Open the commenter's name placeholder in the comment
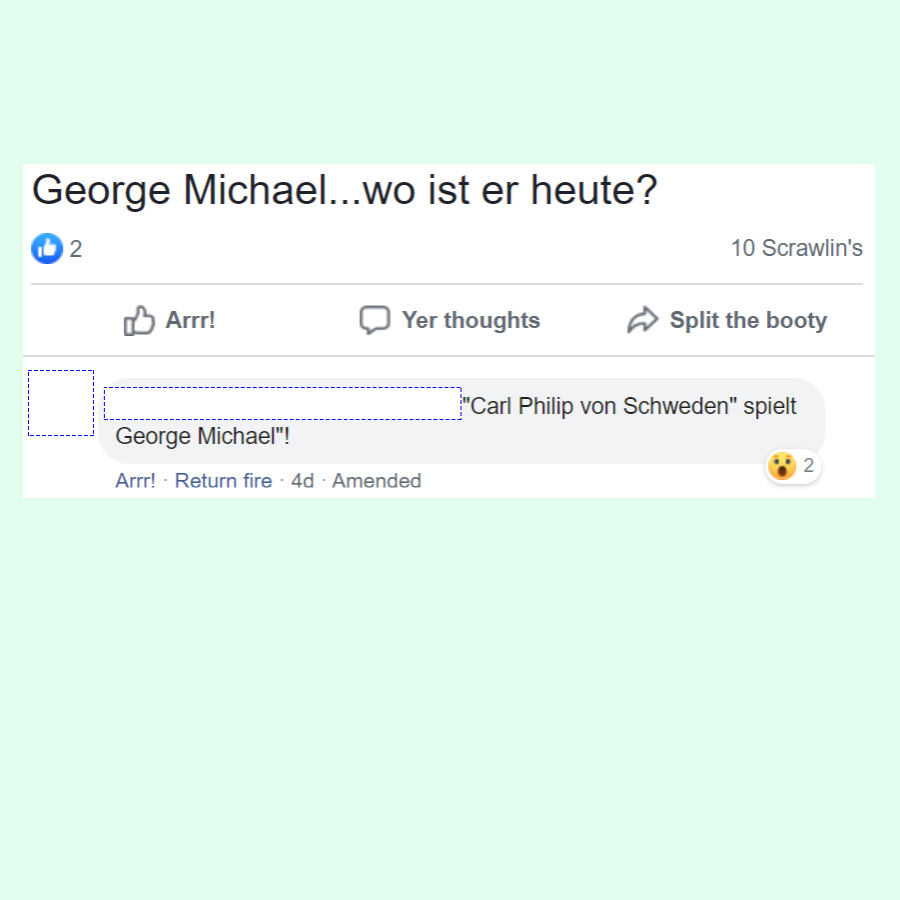900x900 pixels. tap(282, 404)
